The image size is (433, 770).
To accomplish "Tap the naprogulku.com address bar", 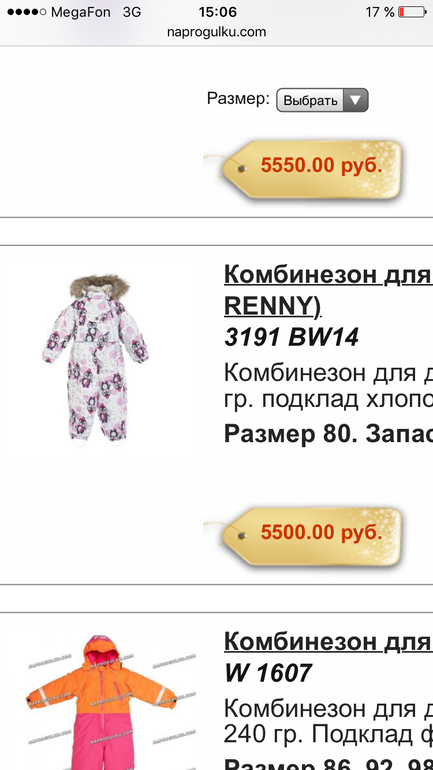I will [216, 32].
